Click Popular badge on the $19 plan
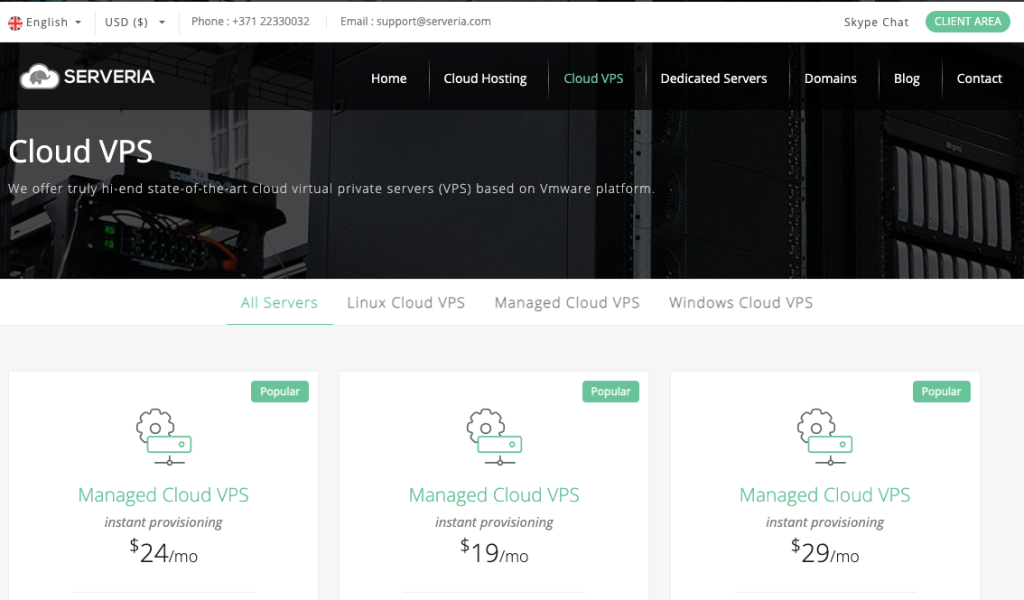1024x600 pixels. (610, 391)
